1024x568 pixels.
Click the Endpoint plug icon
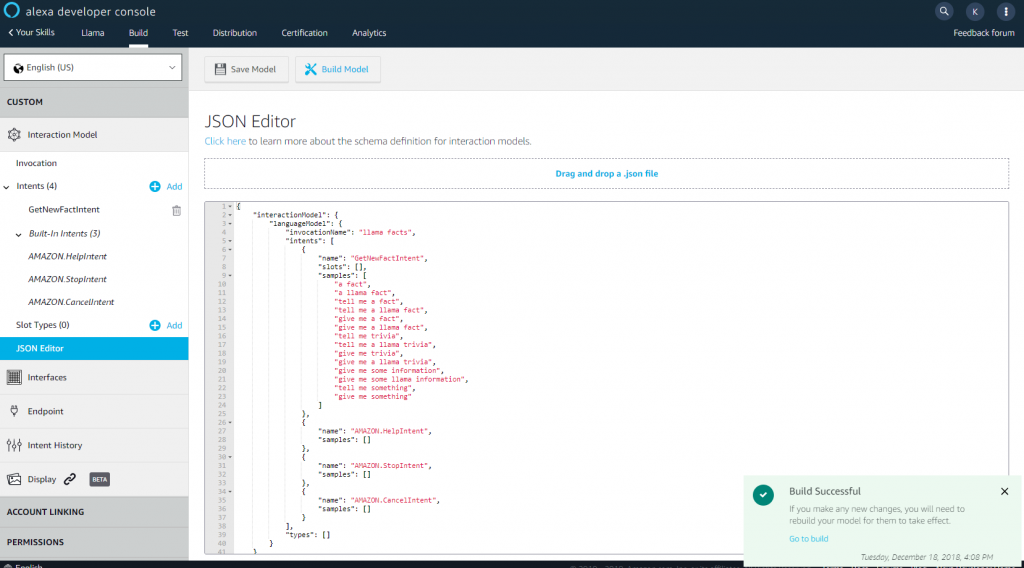[14, 411]
